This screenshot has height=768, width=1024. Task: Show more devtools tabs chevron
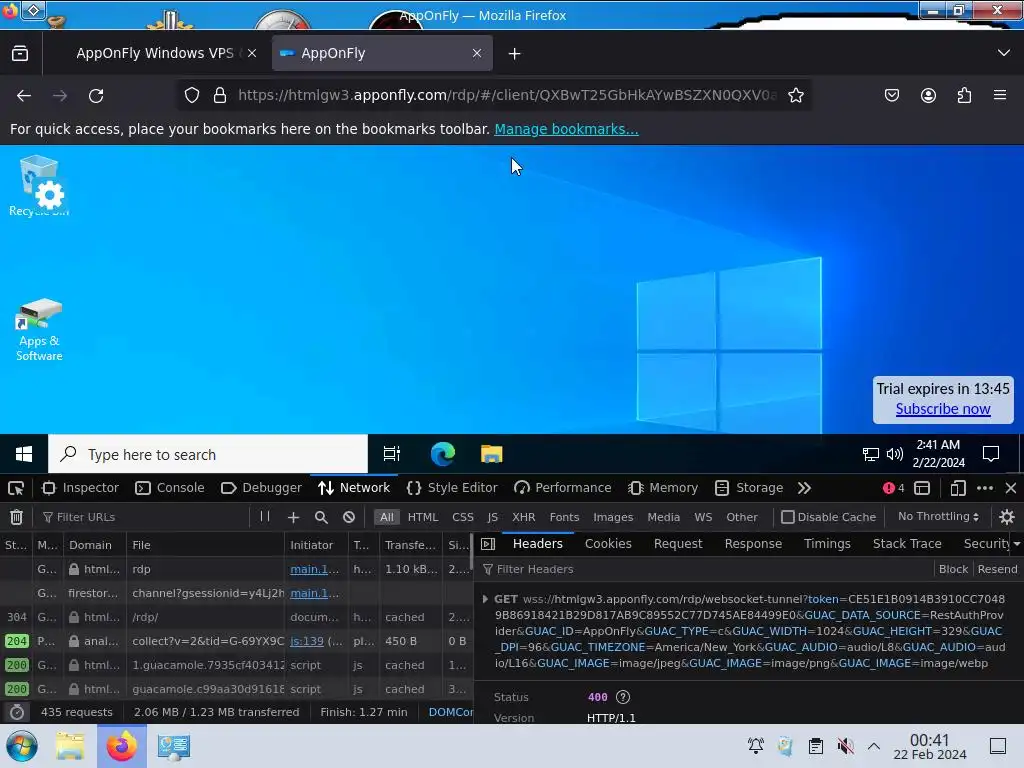pos(804,488)
